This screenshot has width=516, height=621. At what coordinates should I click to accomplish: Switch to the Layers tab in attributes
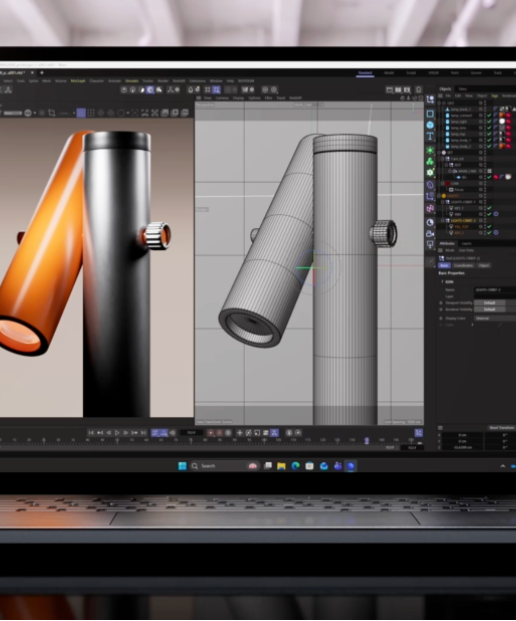point(466,243)
